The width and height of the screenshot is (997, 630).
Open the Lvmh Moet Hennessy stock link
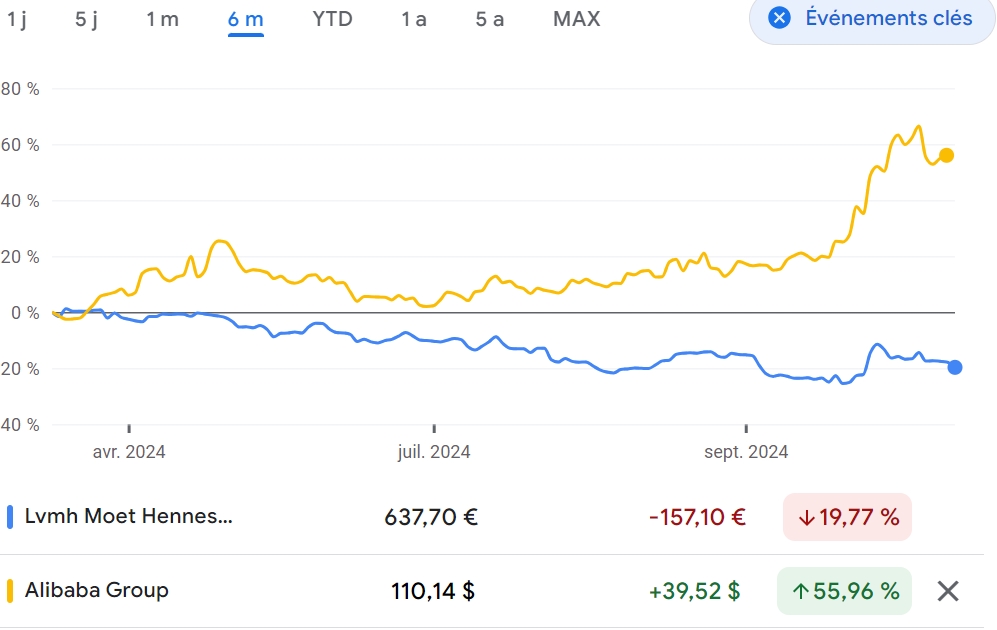pyautogui.click(x=128, y=517)
